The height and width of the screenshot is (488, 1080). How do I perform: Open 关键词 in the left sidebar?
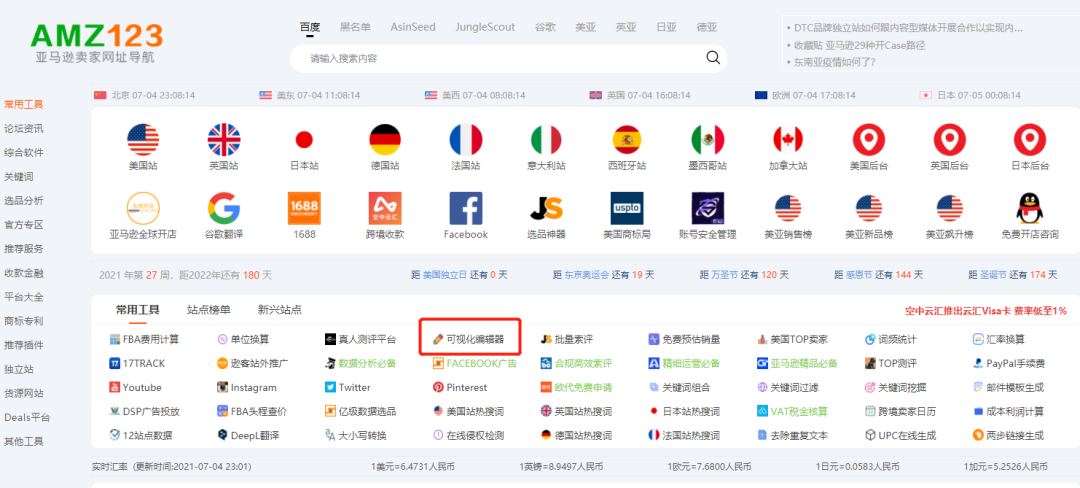point(19,177)
